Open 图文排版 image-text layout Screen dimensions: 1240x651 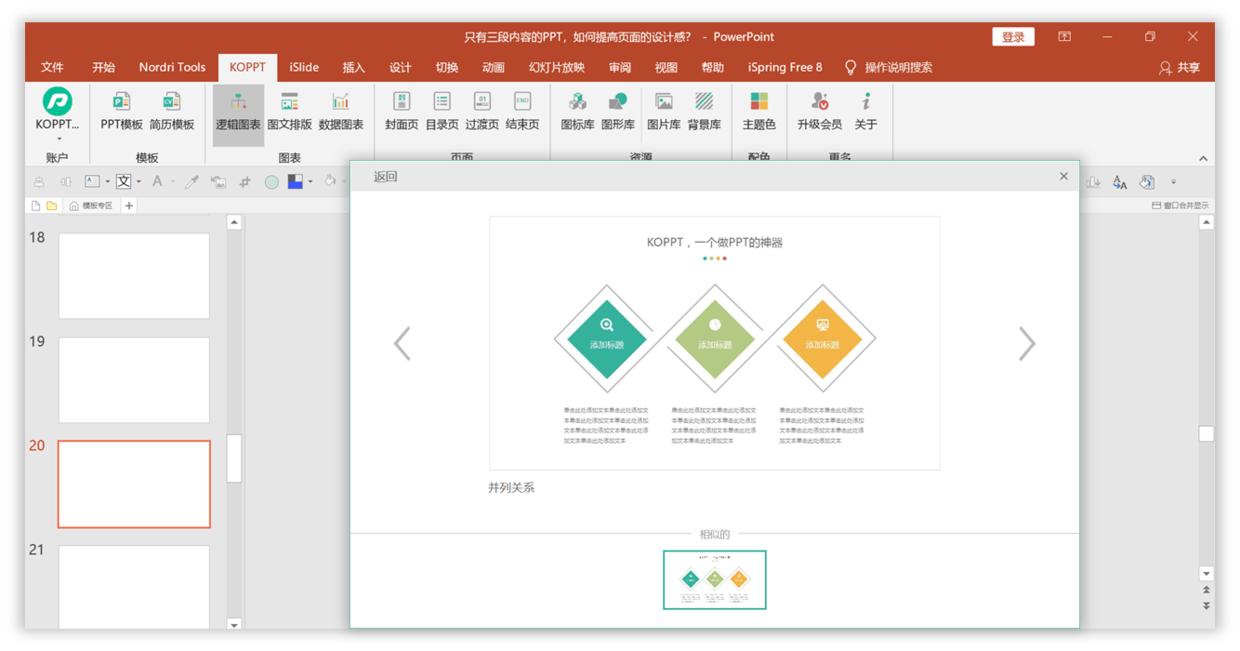tap(289, 111)
